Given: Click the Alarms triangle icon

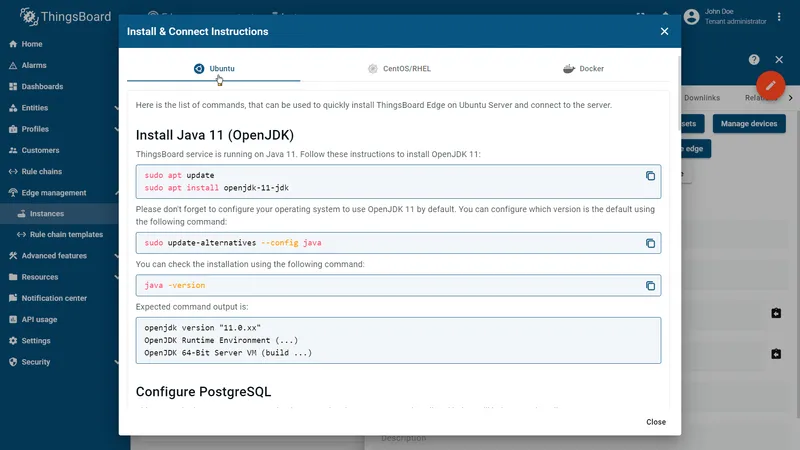Looking at the screenshot, I should pyautogui.click(x=13, y=65).
